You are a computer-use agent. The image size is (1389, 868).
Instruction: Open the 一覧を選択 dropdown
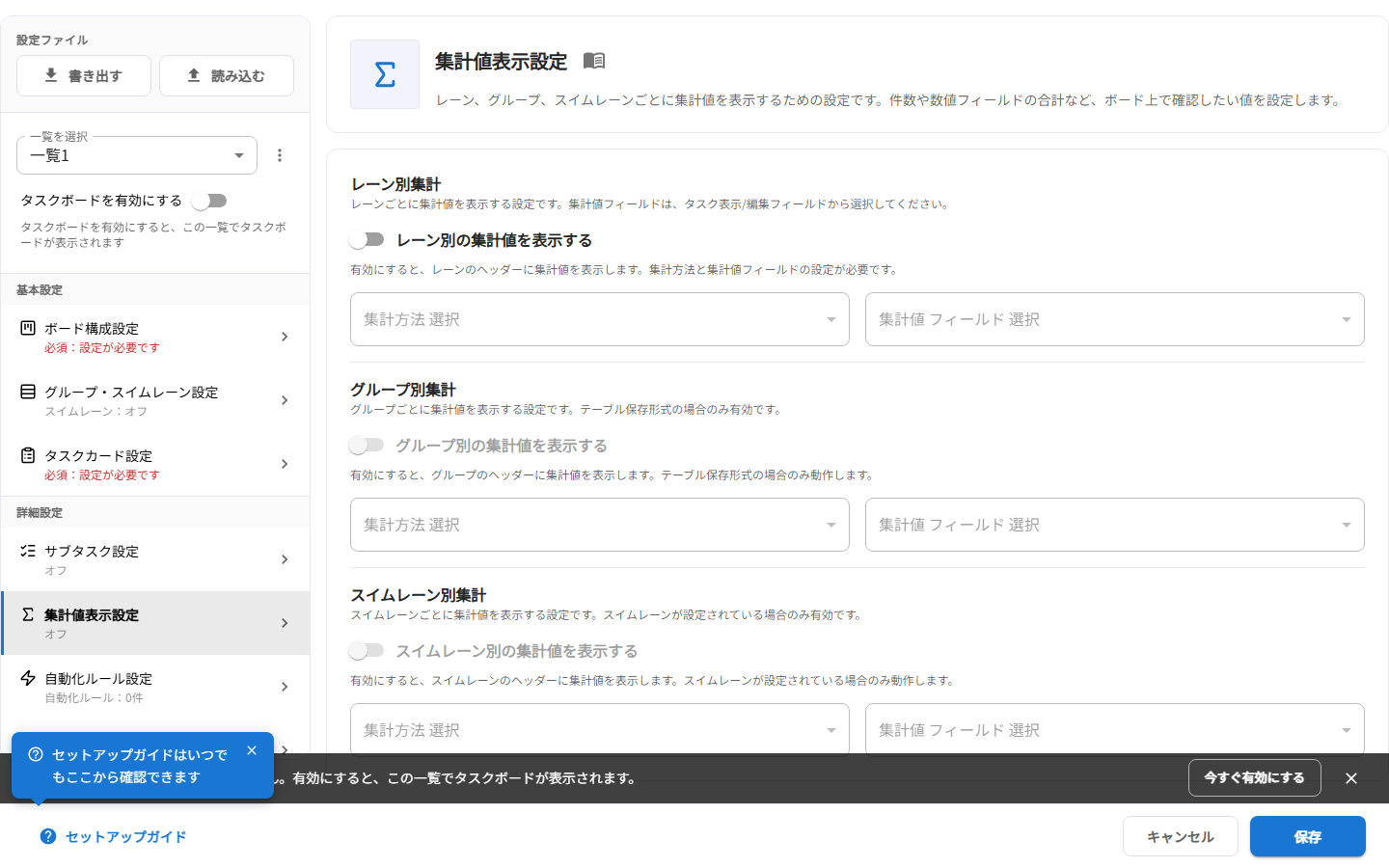click(x=137, y=155)
